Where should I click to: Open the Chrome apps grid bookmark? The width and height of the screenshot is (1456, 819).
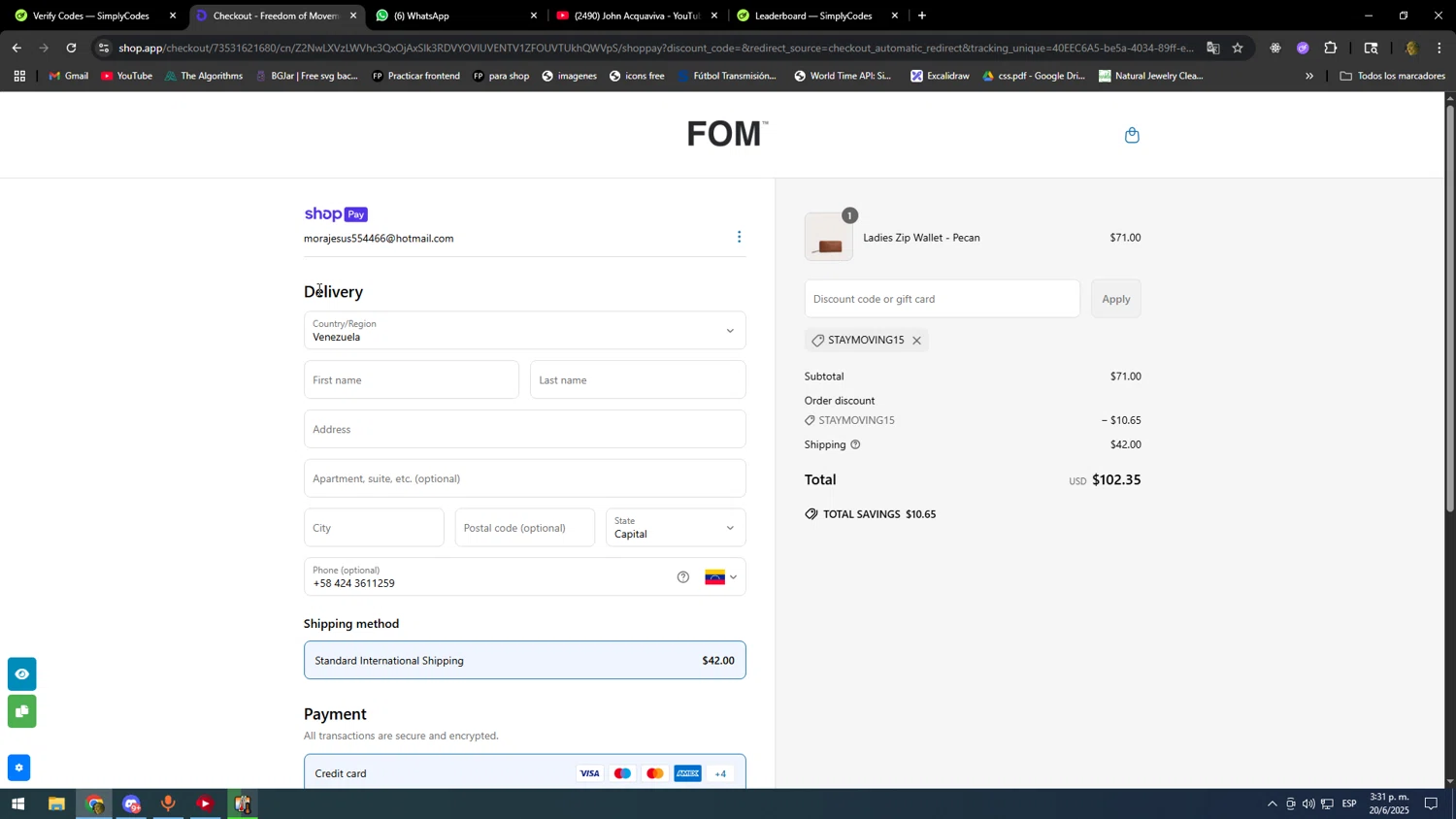coord(19,76)
